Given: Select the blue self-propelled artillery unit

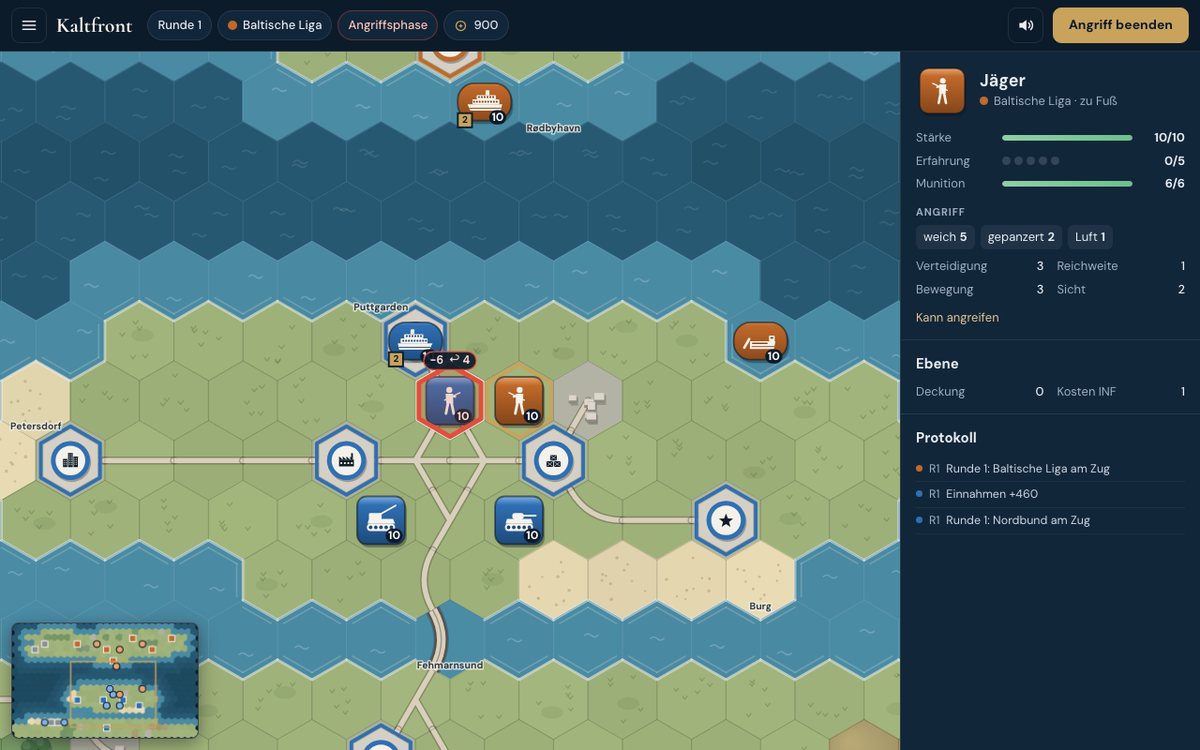Looking at the screenshot, I should click(381, 520).
